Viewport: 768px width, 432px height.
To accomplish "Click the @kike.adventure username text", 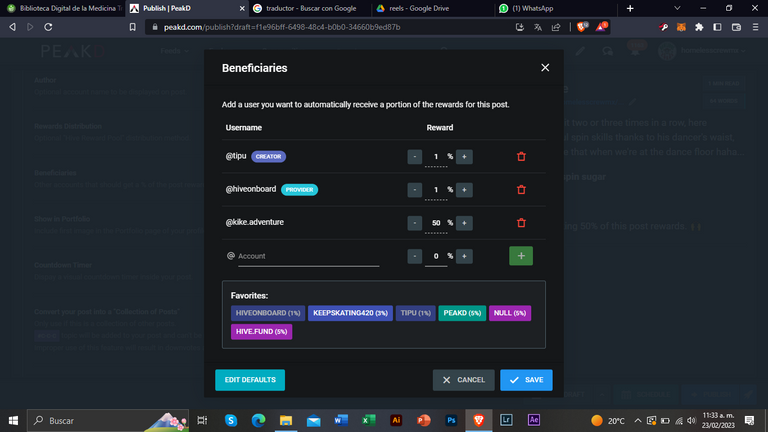I will click(255, 222).
